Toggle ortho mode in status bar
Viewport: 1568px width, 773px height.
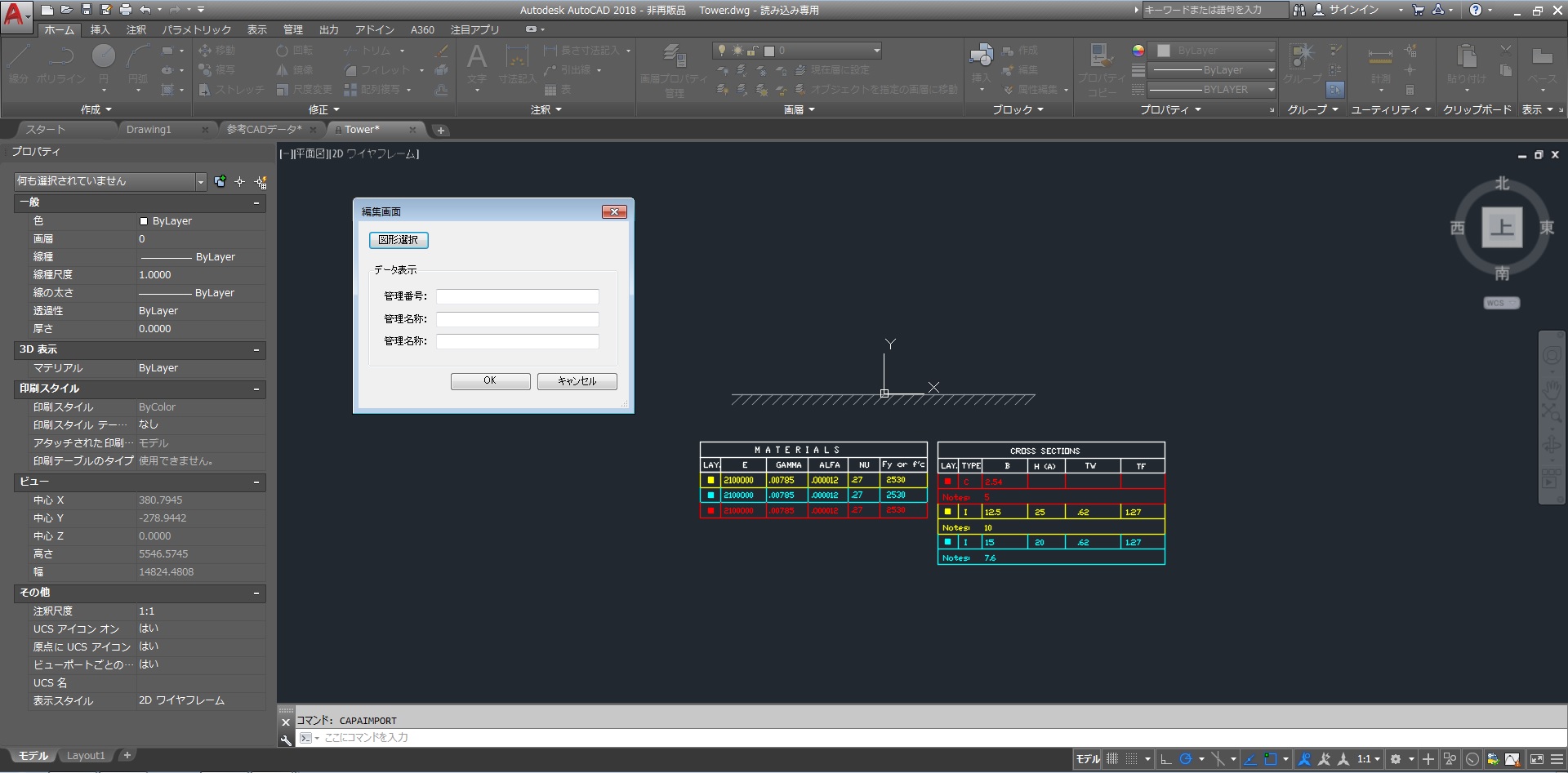click(1165, 759)
